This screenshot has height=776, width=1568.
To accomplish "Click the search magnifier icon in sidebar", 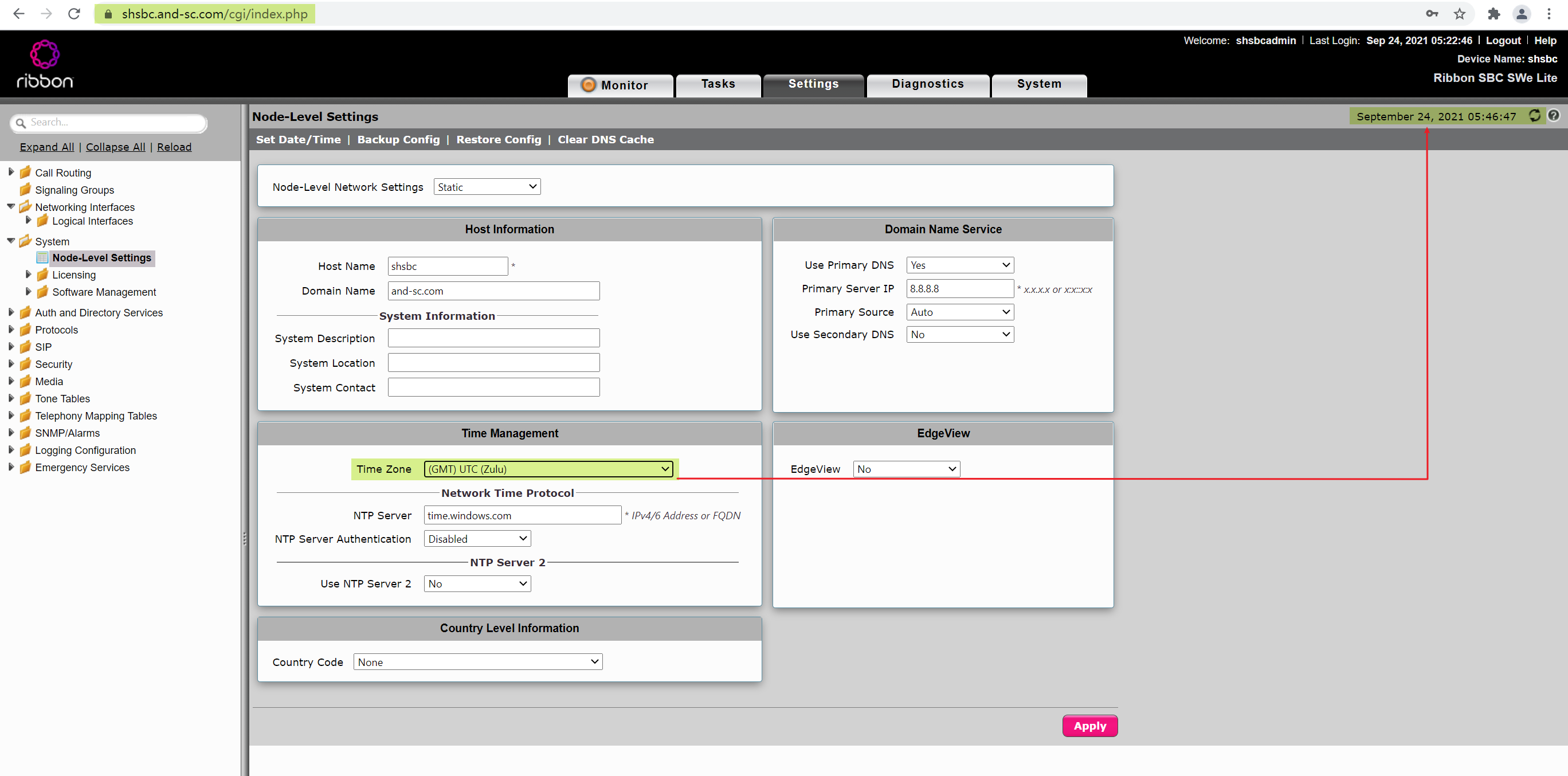I will pos(21,123).
